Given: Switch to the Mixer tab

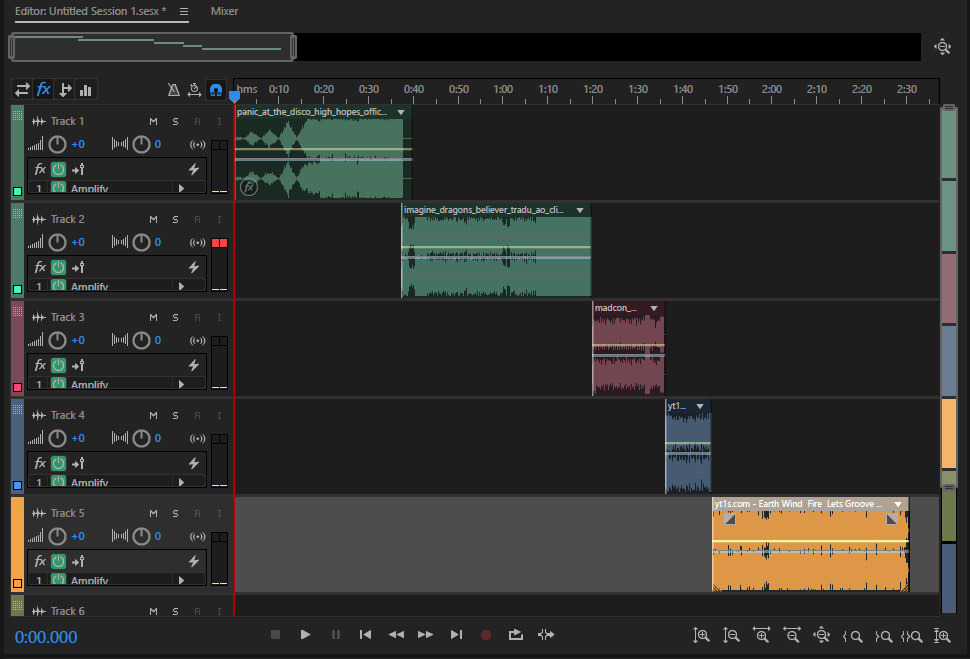Looking at the screenshot, I should point(224,12).
